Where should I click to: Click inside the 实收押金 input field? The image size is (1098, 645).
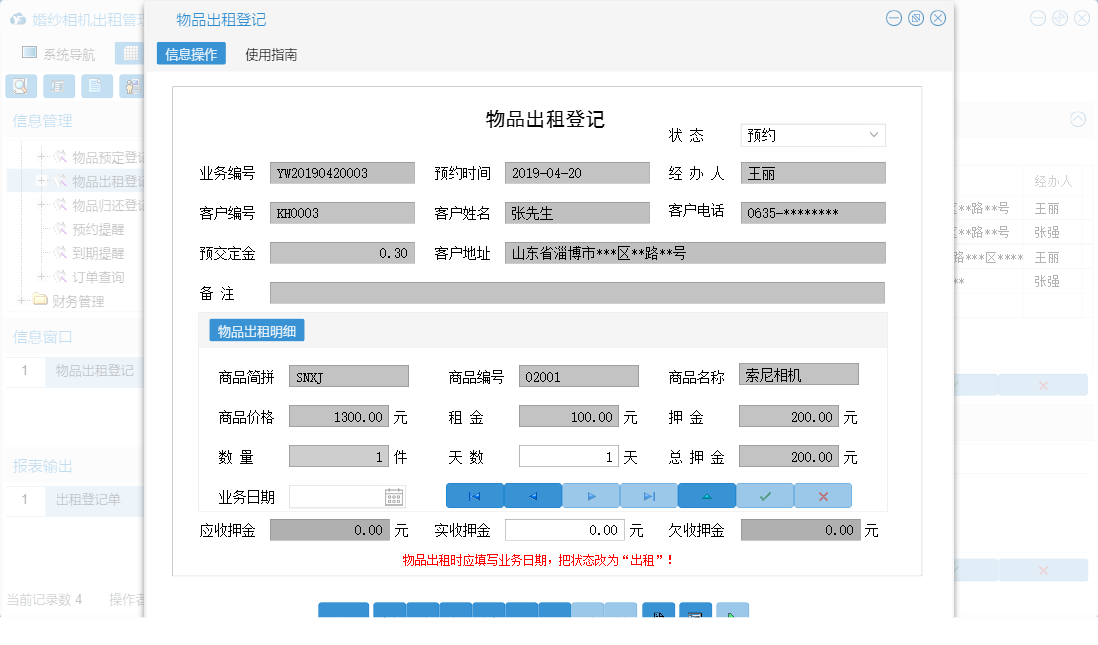coord(564,530)
